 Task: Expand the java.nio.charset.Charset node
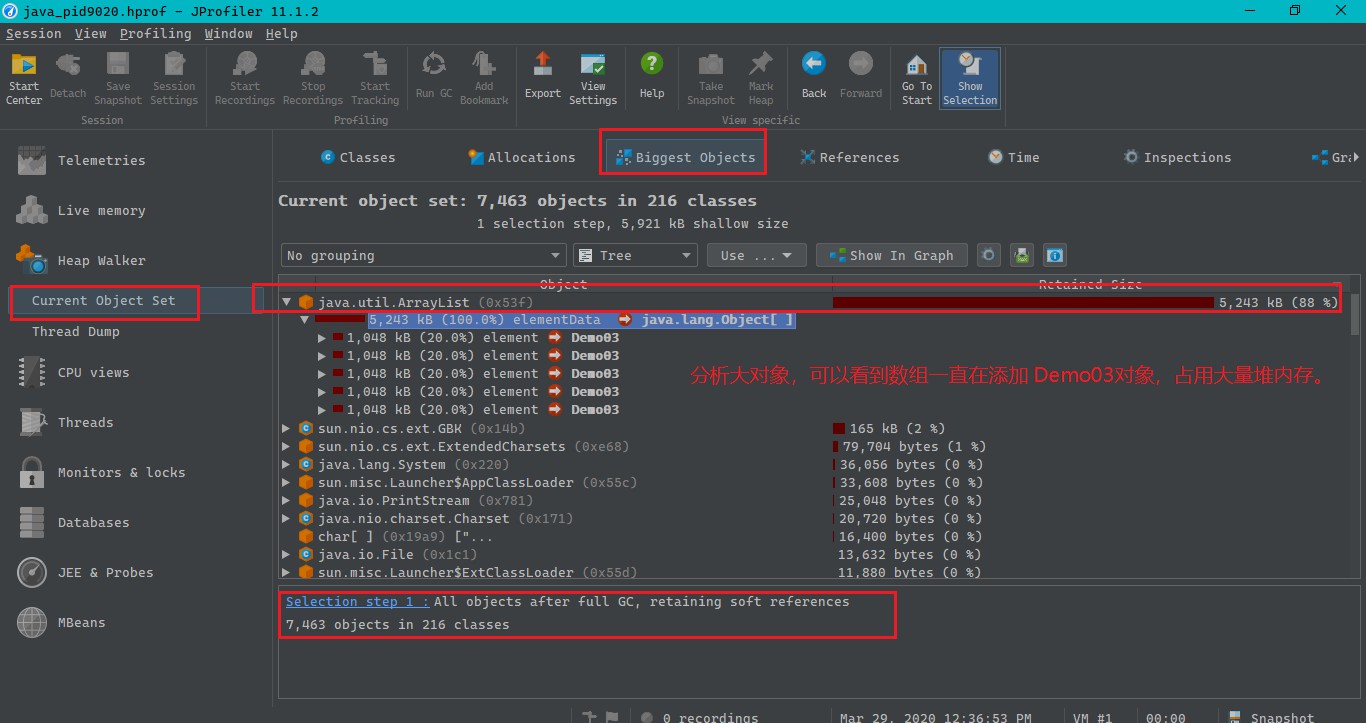286,518
